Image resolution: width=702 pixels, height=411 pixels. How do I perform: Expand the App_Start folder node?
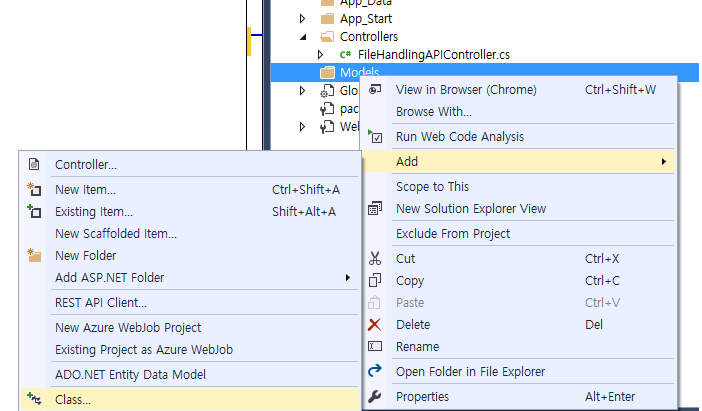[303, 19]
